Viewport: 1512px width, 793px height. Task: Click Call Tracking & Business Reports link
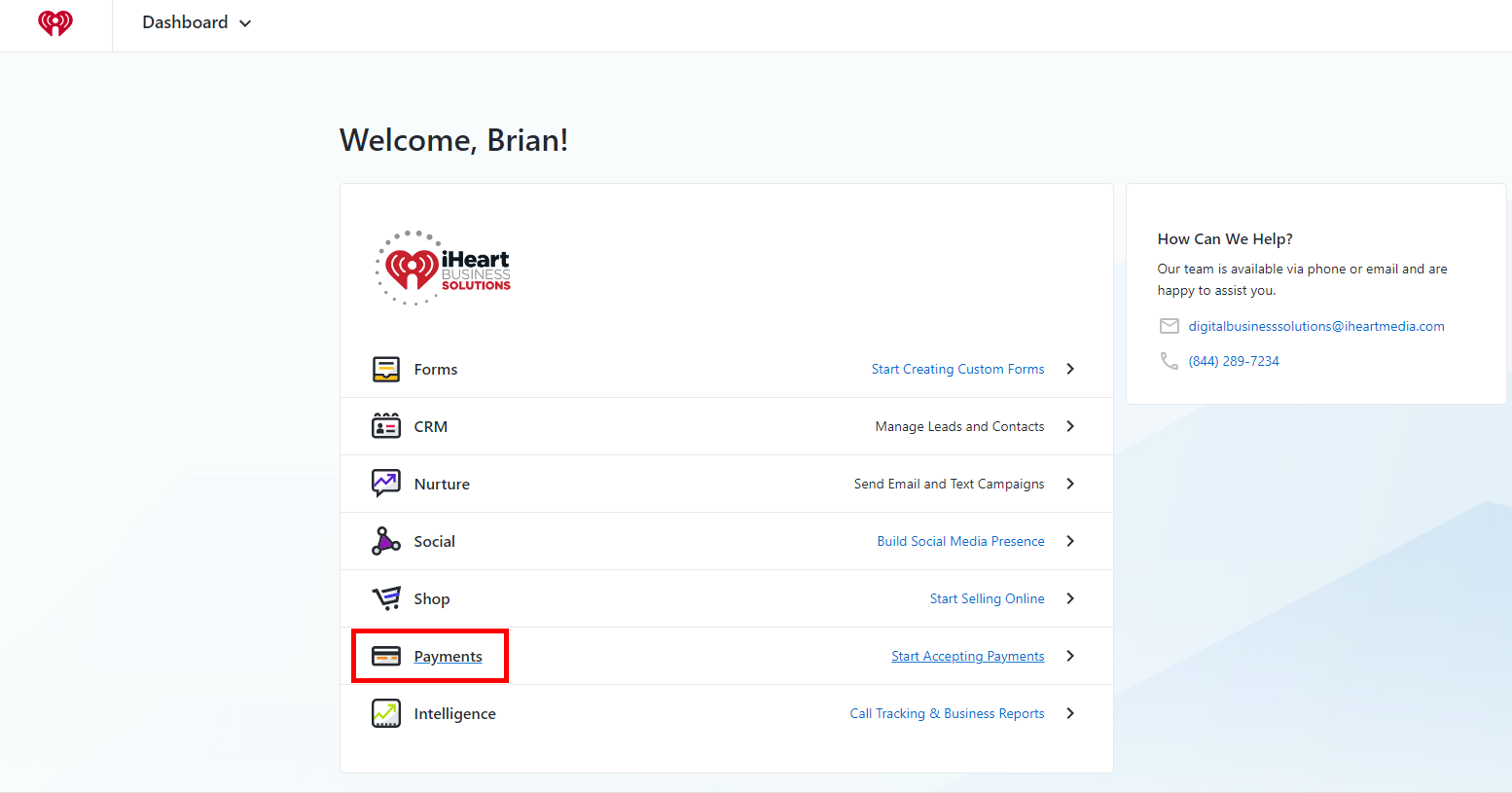(x=947, y=713)
